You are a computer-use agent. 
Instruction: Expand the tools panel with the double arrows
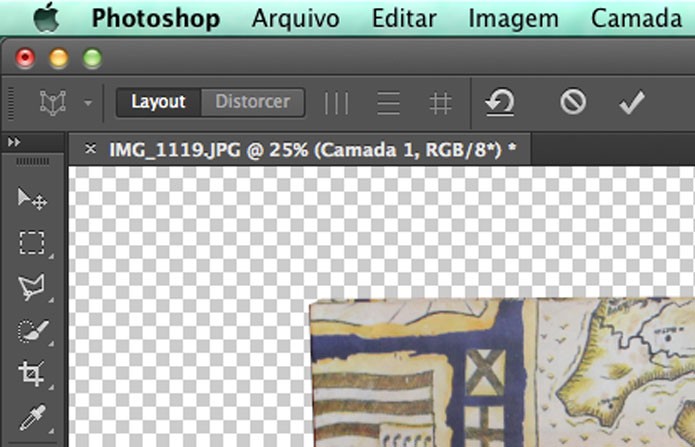click(14, 142)
